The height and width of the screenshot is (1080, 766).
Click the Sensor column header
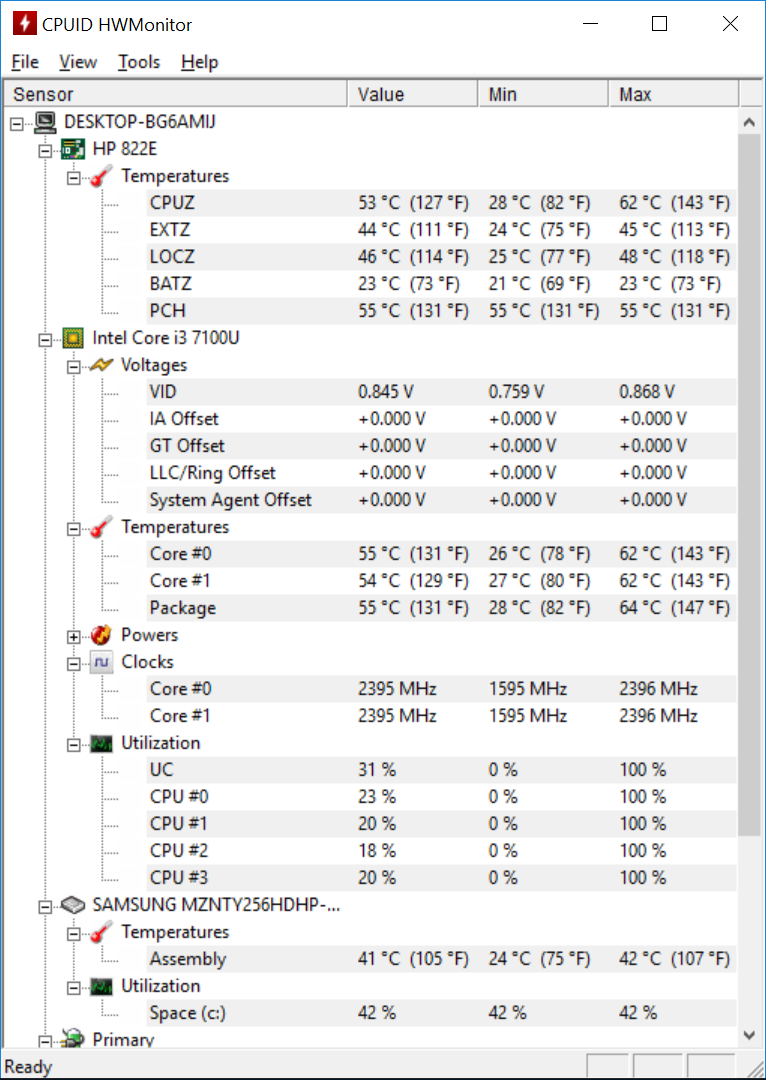[176, 94]
